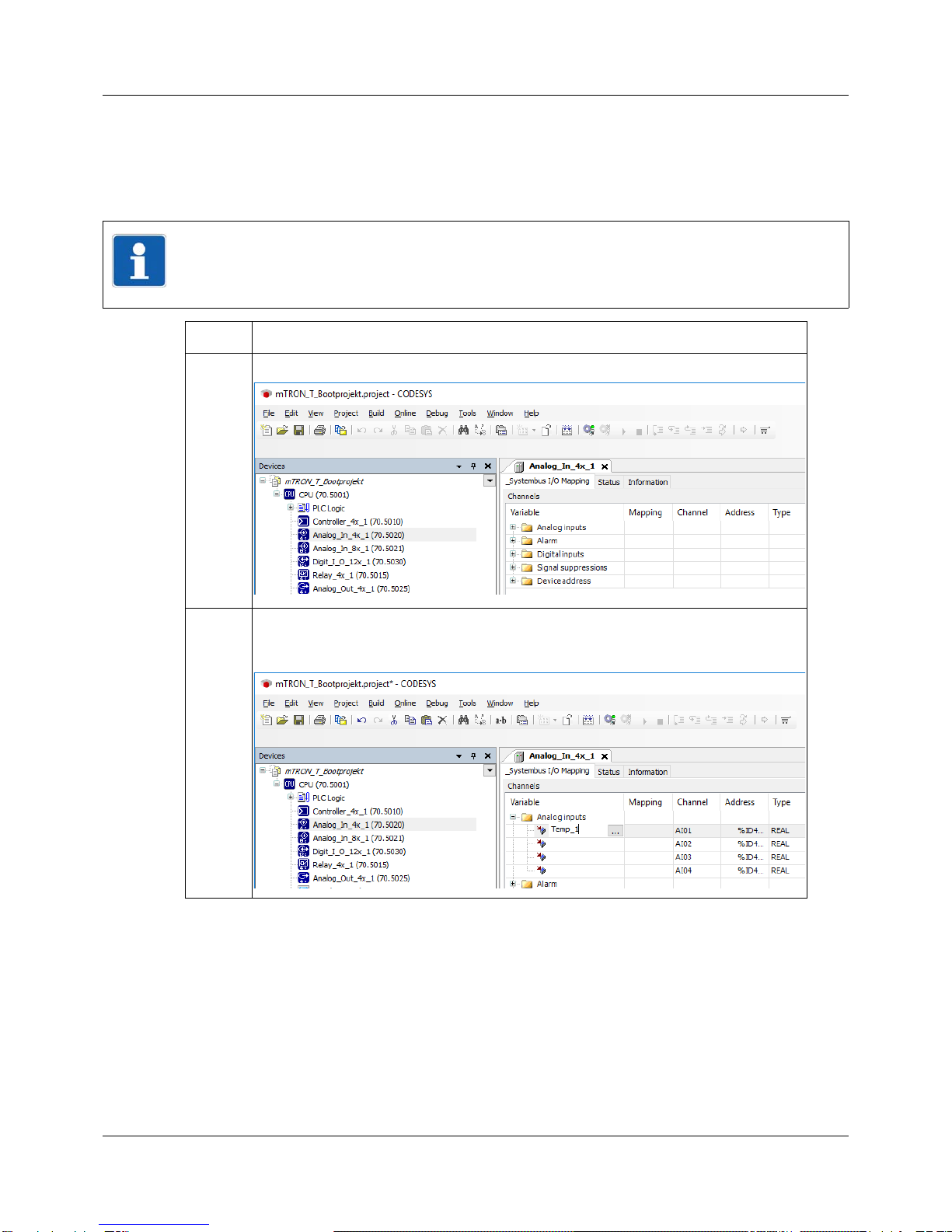Open Devices panel dropdown arrow in upper window
The width and height of the screenshot is (952, 1232).
pos(459,466)
